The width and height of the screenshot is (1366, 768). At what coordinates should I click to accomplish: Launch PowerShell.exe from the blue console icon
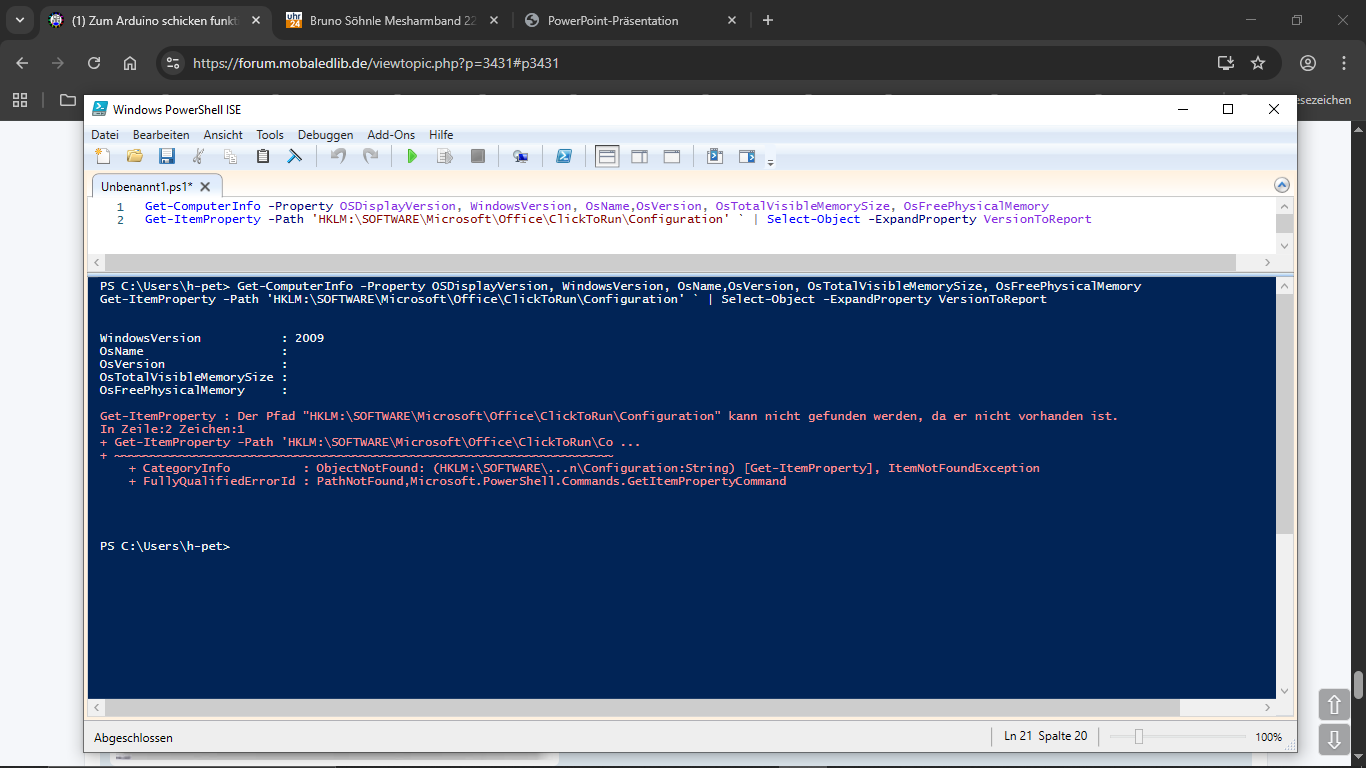564,156
